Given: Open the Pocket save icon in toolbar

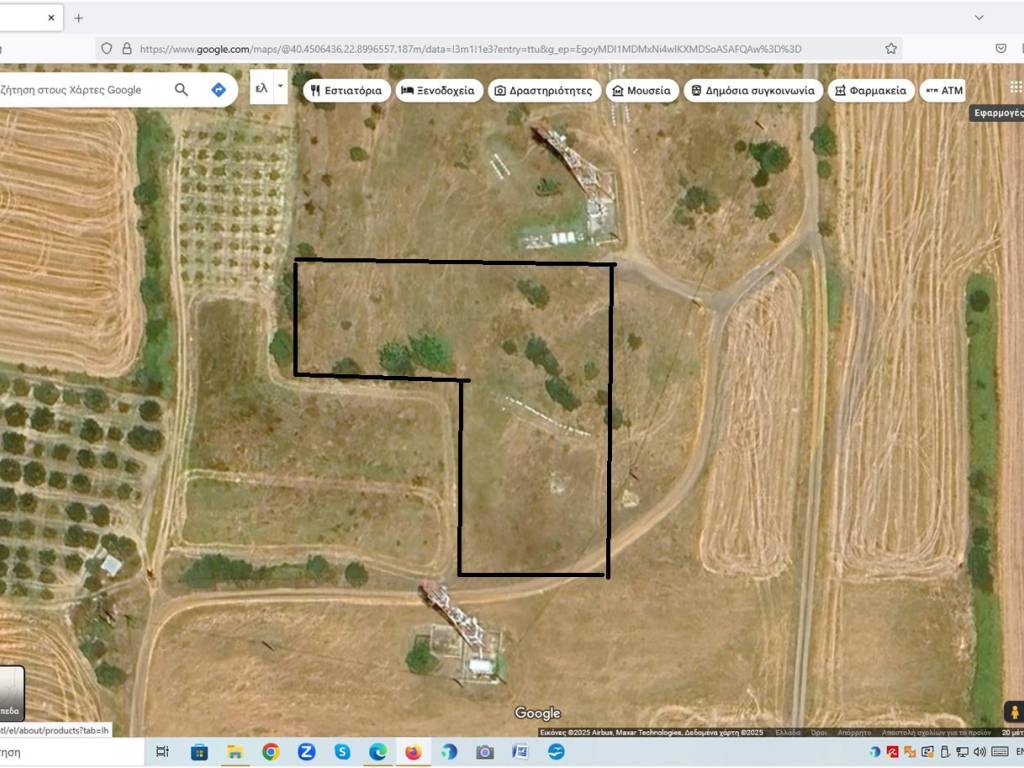Looking at the screenshot, I should coord(1001,48).
